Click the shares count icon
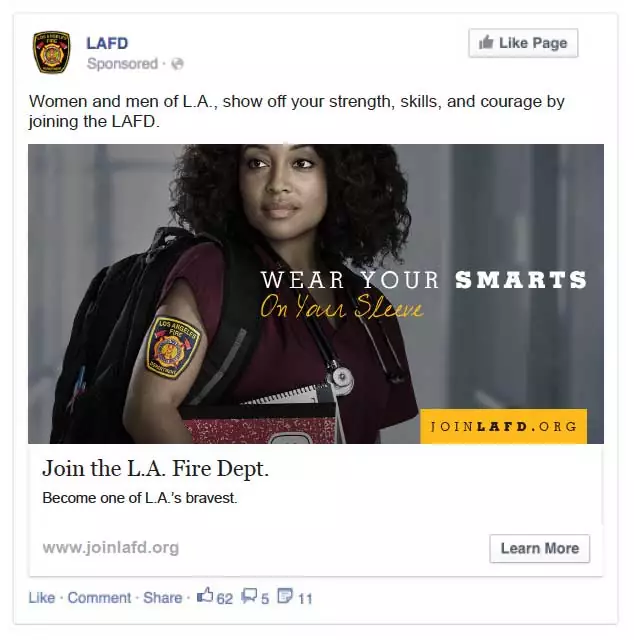The image size is (634, 640). click(x=285, y=596)
